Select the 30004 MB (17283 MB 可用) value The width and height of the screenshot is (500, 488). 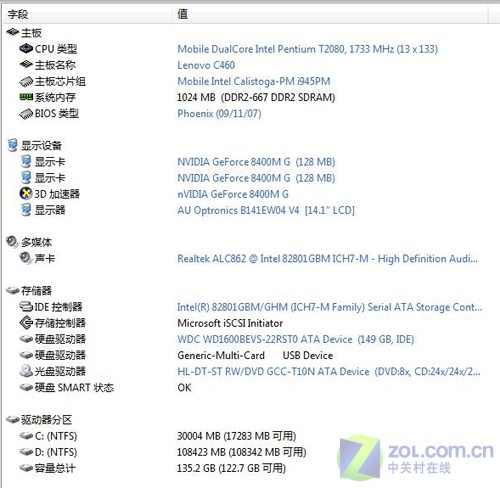(236, 436)
